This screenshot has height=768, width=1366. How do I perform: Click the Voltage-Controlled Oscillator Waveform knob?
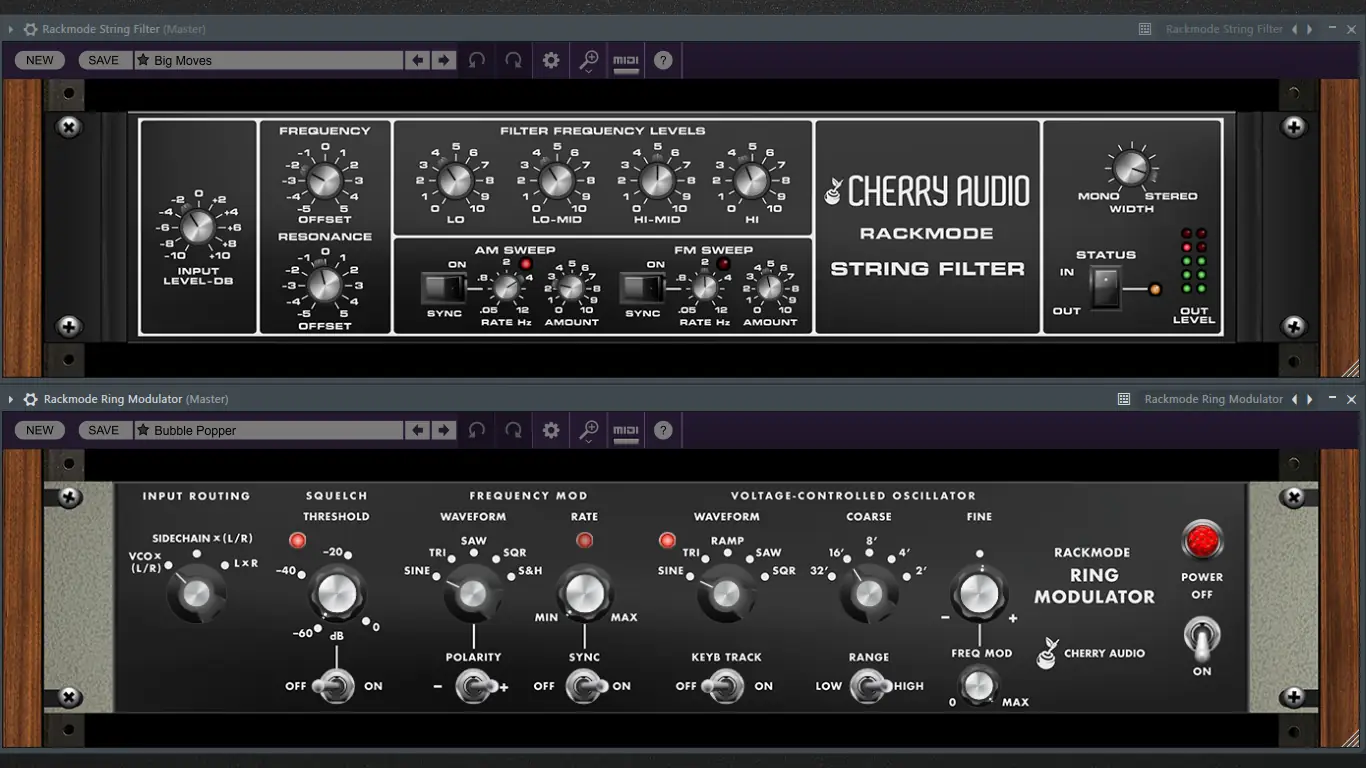(x=726, y=594)
